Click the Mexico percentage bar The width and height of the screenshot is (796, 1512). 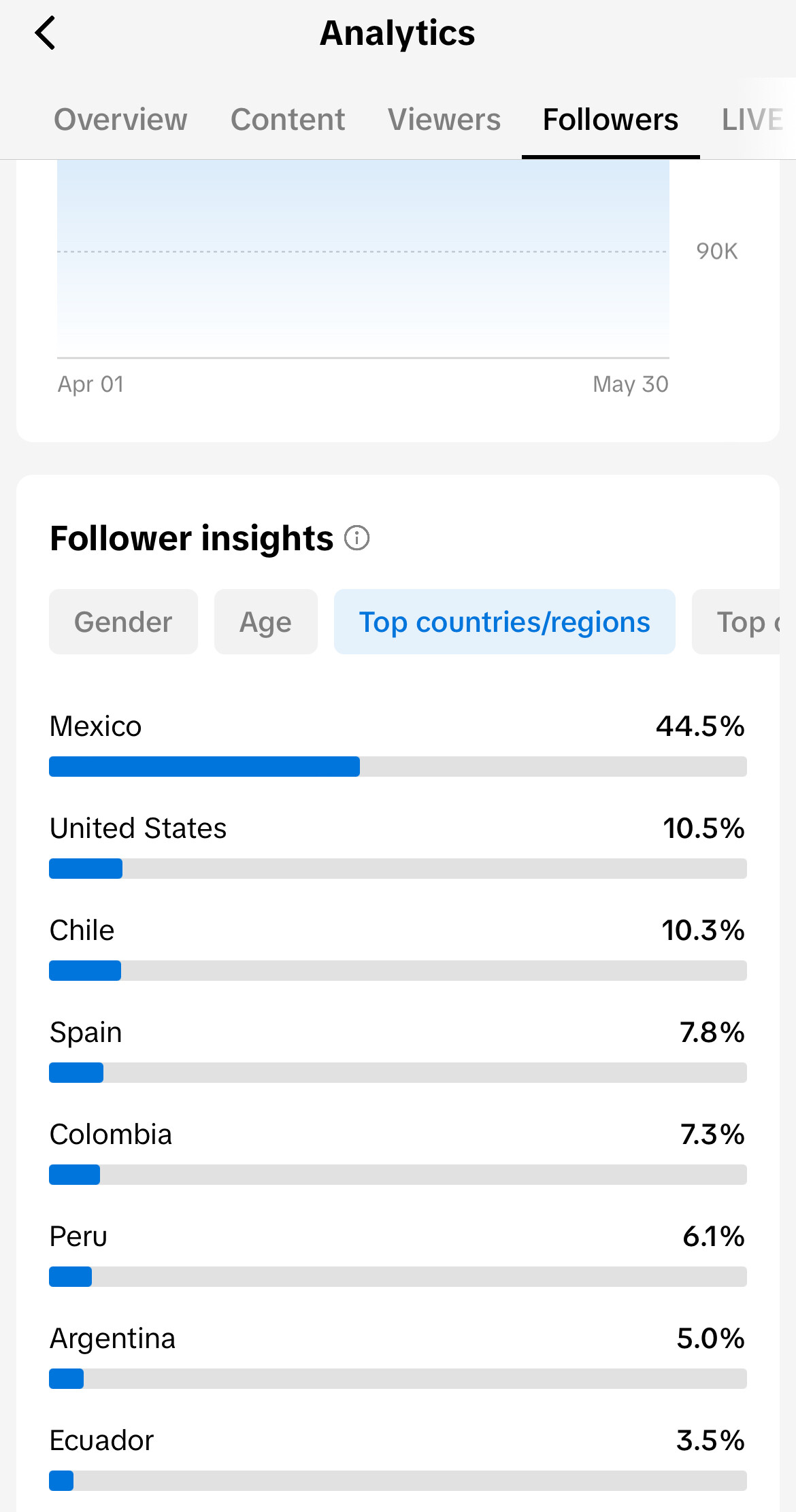pos(398,767)
